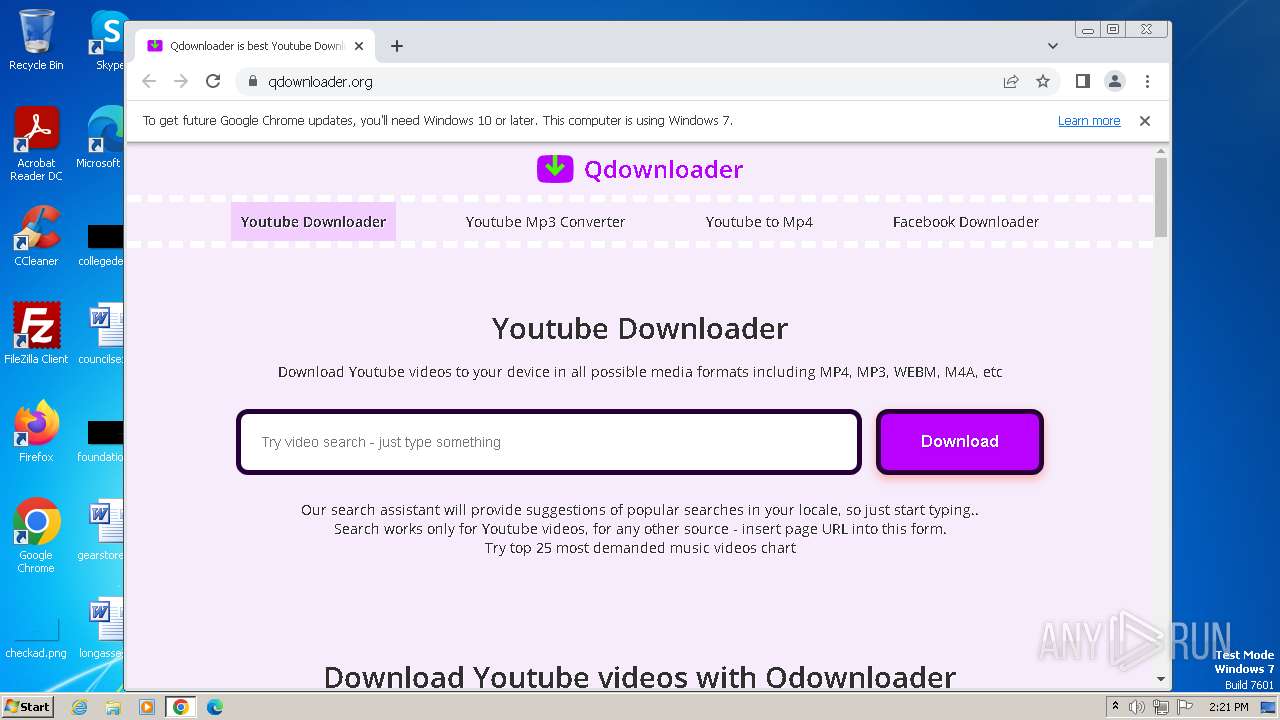Select the CCleaner desktop icon
Screen dimensions: 1280x720
pyautogui.click(x=36, y=236)
